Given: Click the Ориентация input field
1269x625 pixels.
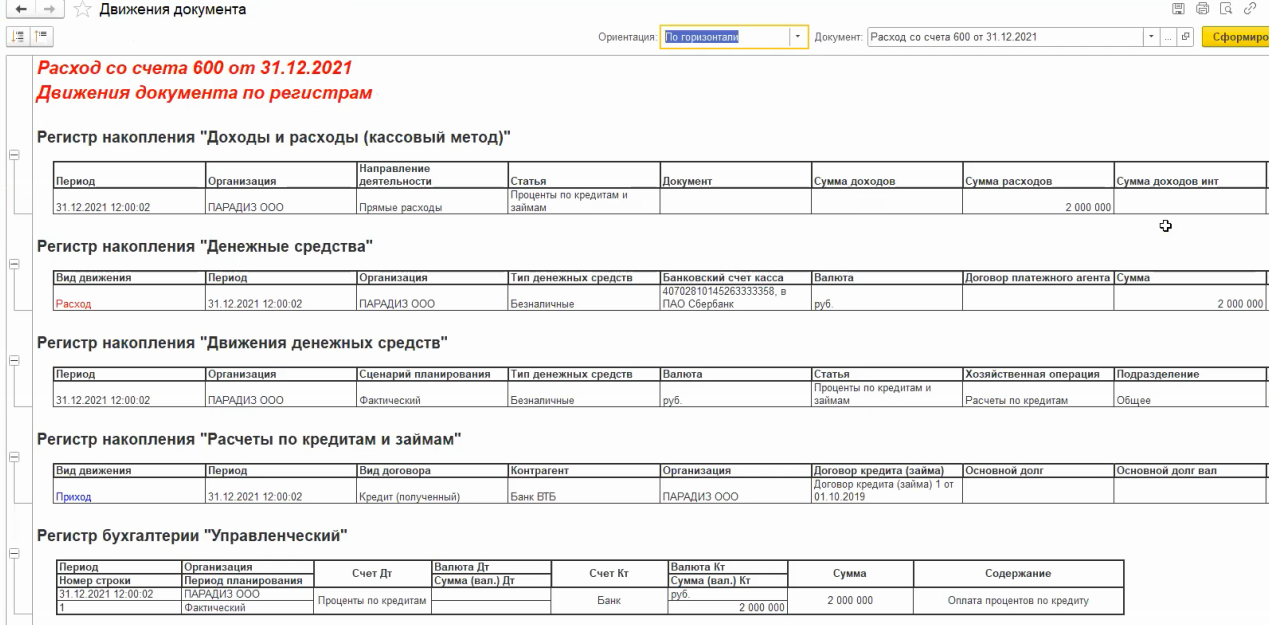Looking at the screenshot, I should pyautogui.click(x=724, y=37).
